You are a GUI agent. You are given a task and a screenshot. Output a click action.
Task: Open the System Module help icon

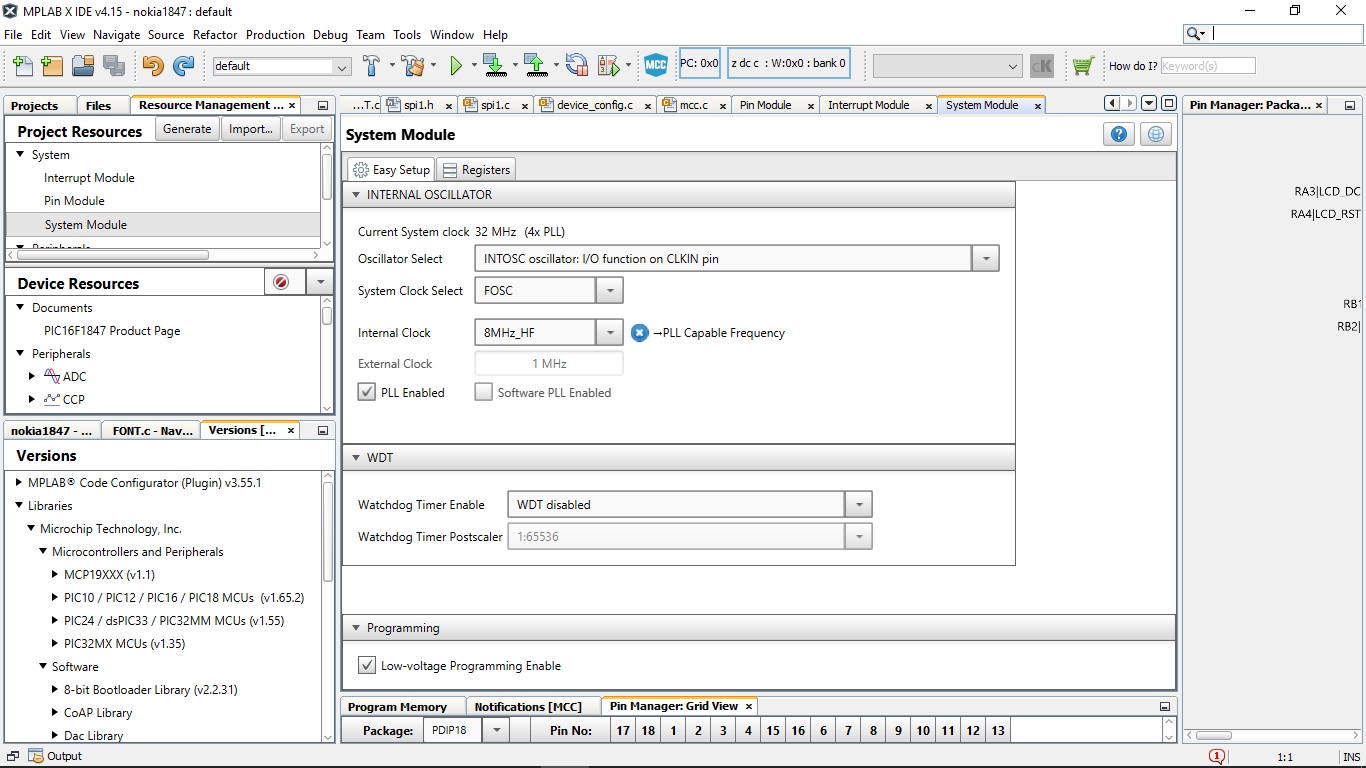pos(1119,135)
